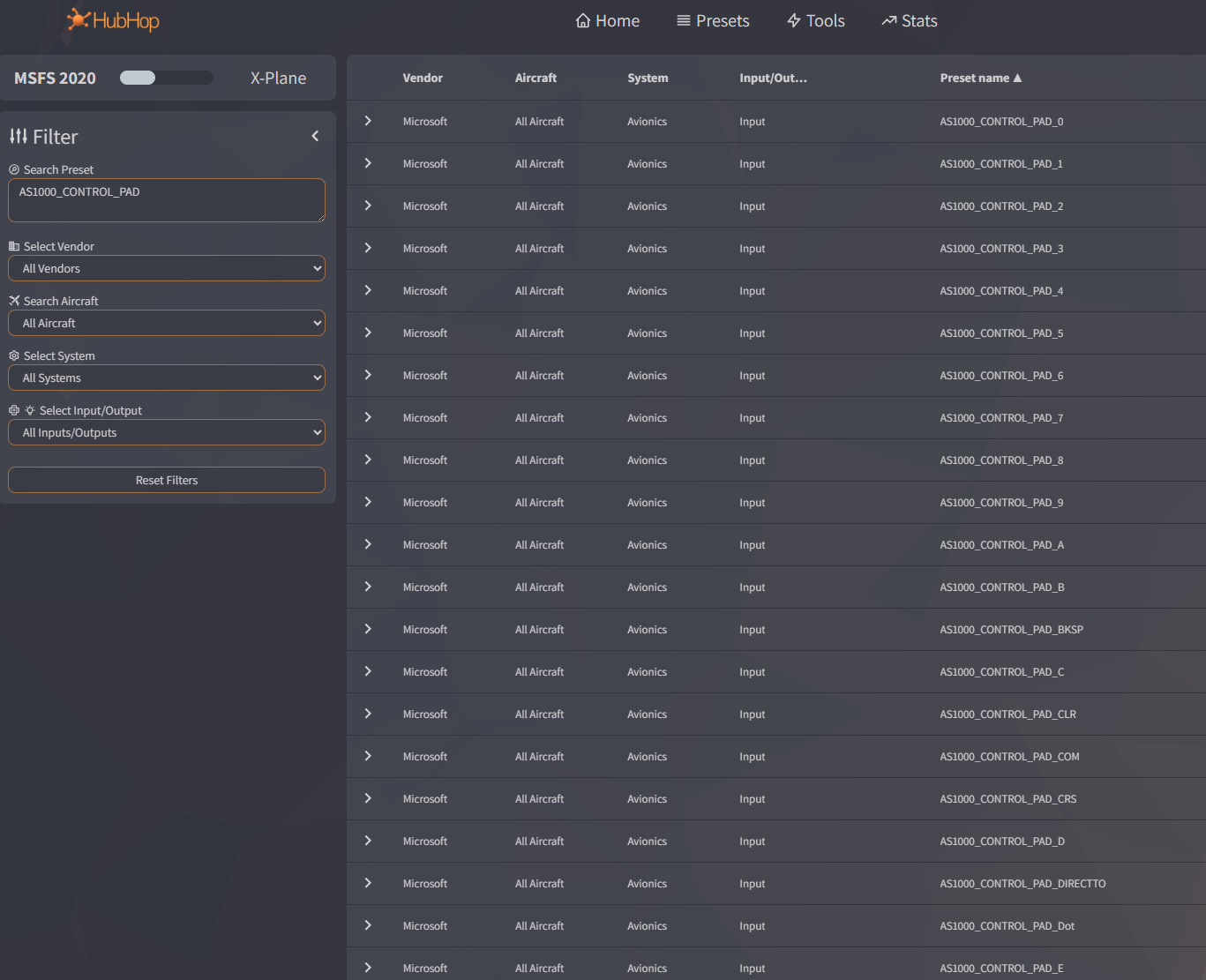Select preset name AS1000_CONTROL_PAD_DIRECTTO
Viewport: 1206px width, 980px height.
[x=1022, y=884]
